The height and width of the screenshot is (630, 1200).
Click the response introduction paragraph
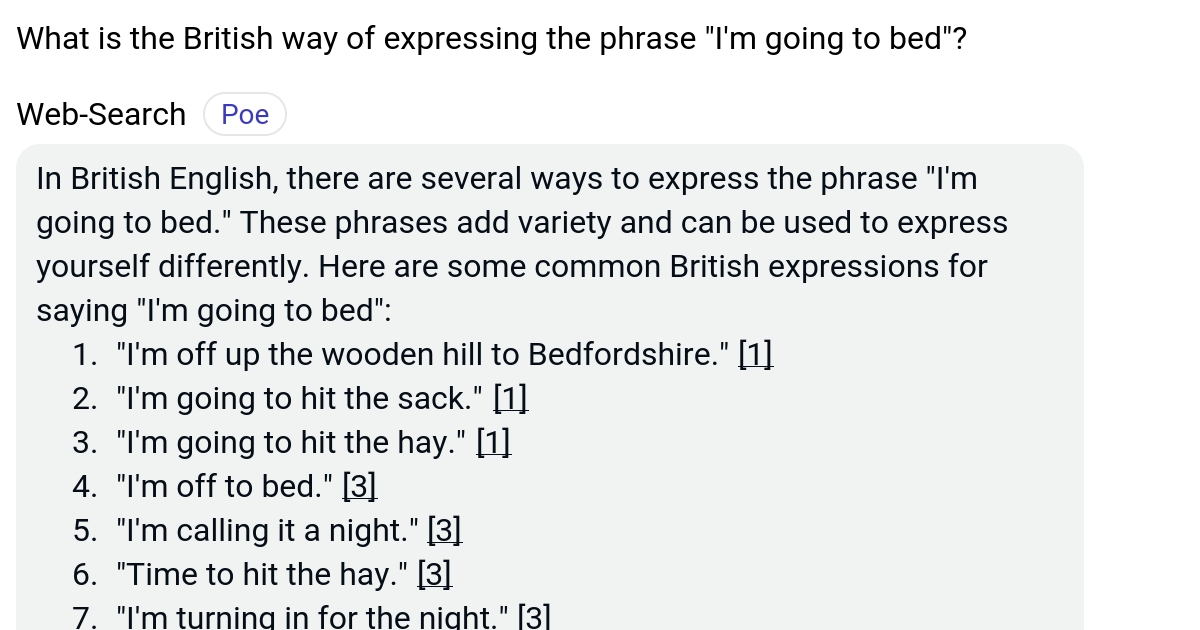[520, 243]
